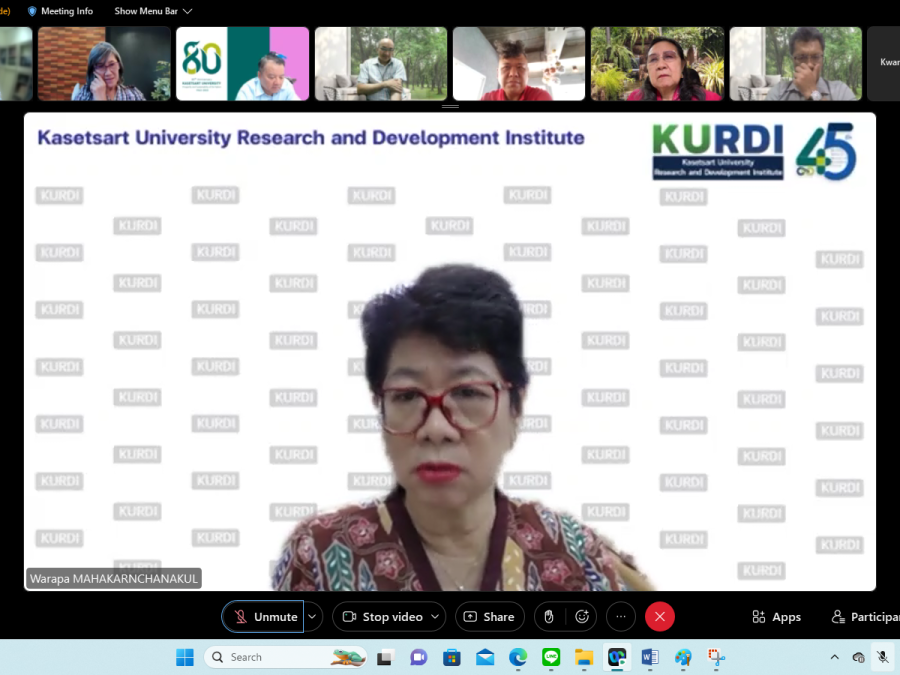The image size is (900, 675).
Task: Expand Show Menu Bar dropdown
Action: [x=153, y=11]
